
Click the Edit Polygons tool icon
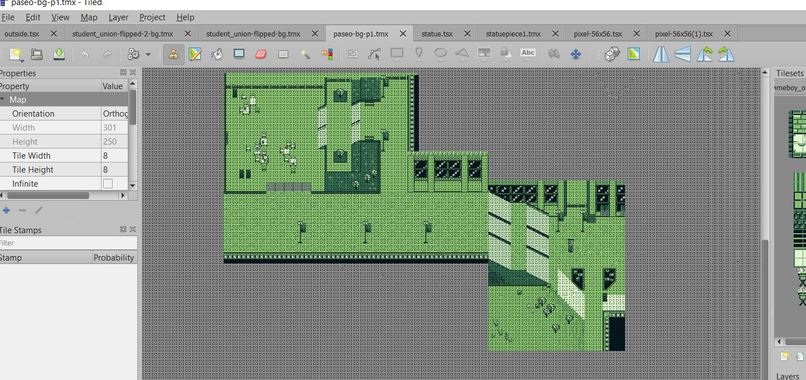(x=375, y=54)
